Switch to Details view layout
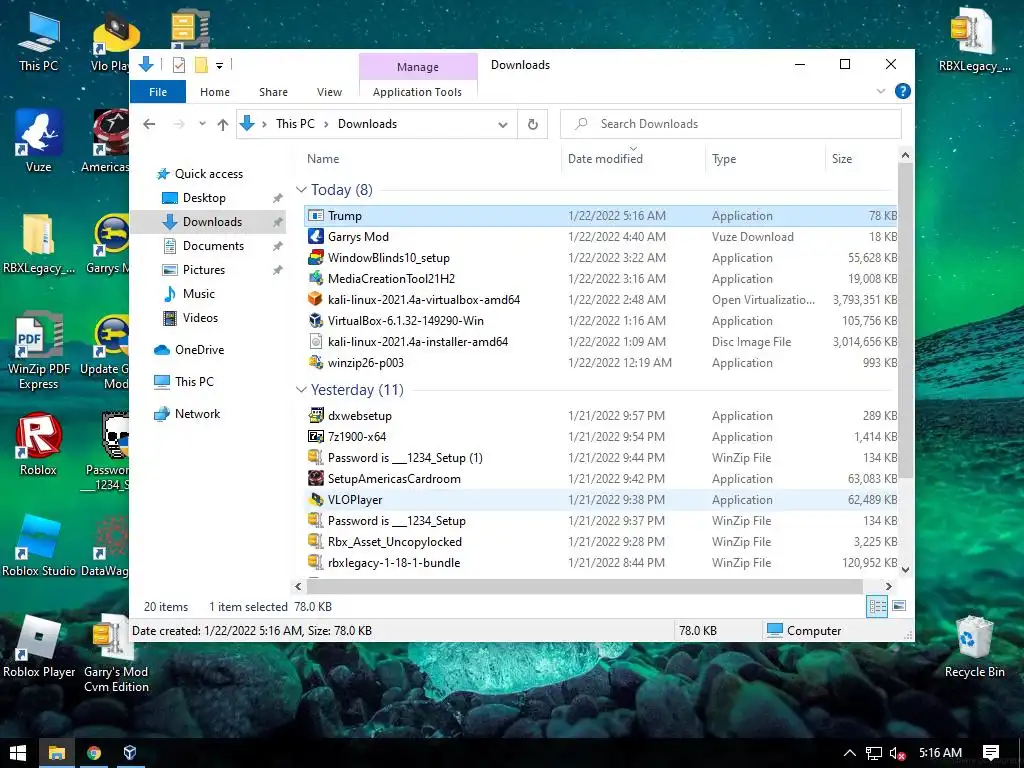Viewport: 1024px width, 768px height. tap(877, 607)
